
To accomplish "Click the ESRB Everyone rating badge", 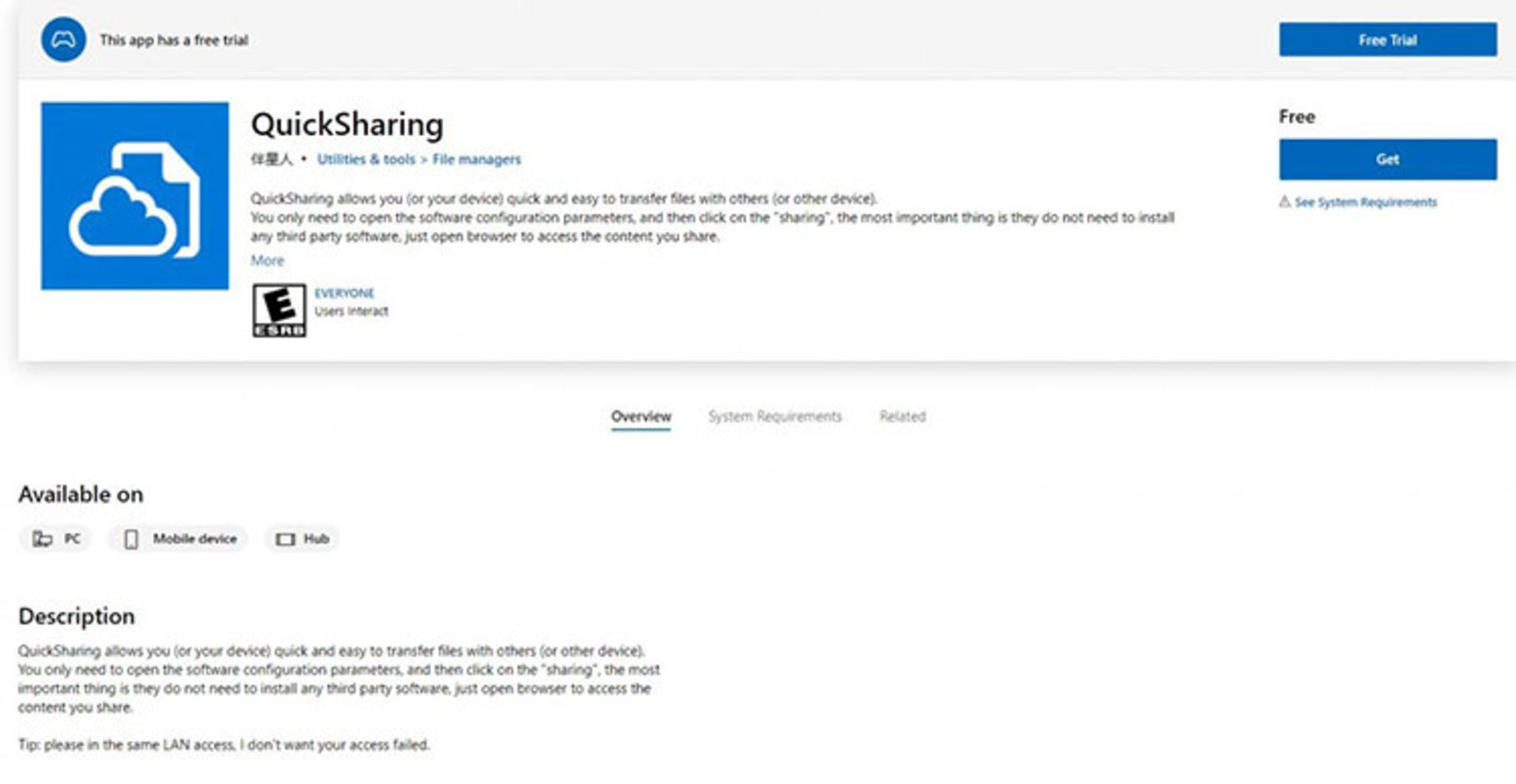I will point(279,310).
